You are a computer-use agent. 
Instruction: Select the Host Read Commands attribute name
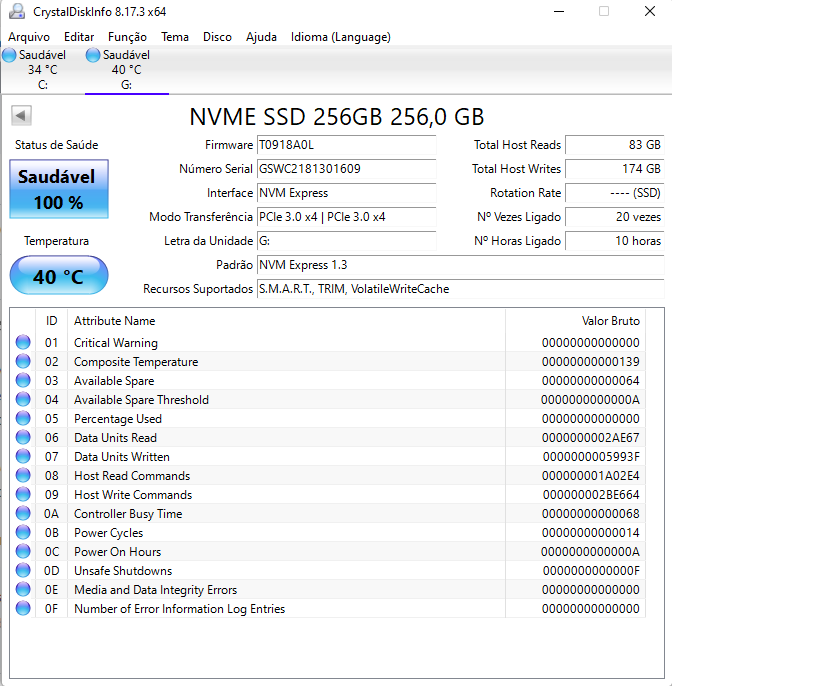pos(132,475)
